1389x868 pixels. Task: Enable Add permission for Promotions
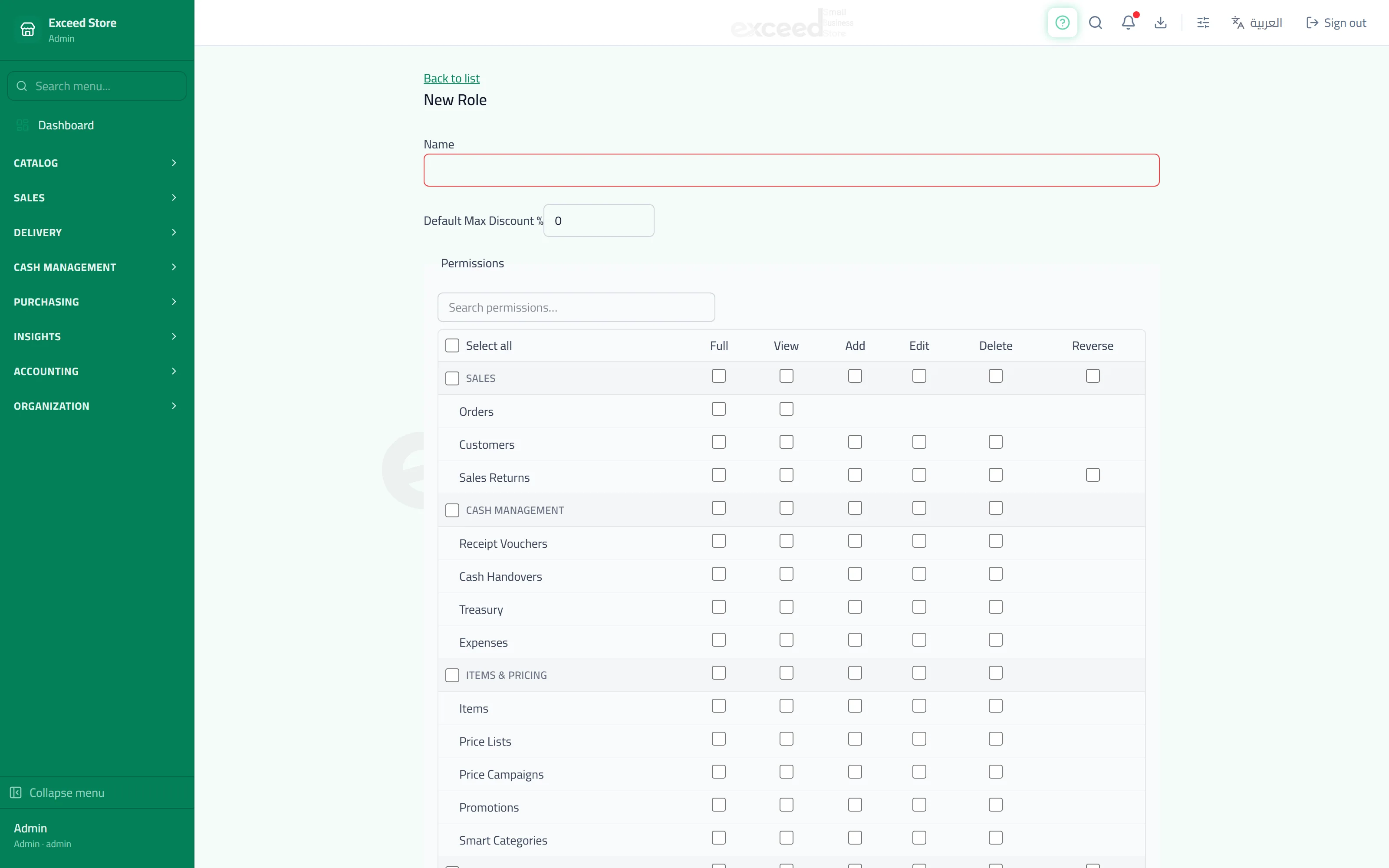pyautogui.click(x=855, y=806)
